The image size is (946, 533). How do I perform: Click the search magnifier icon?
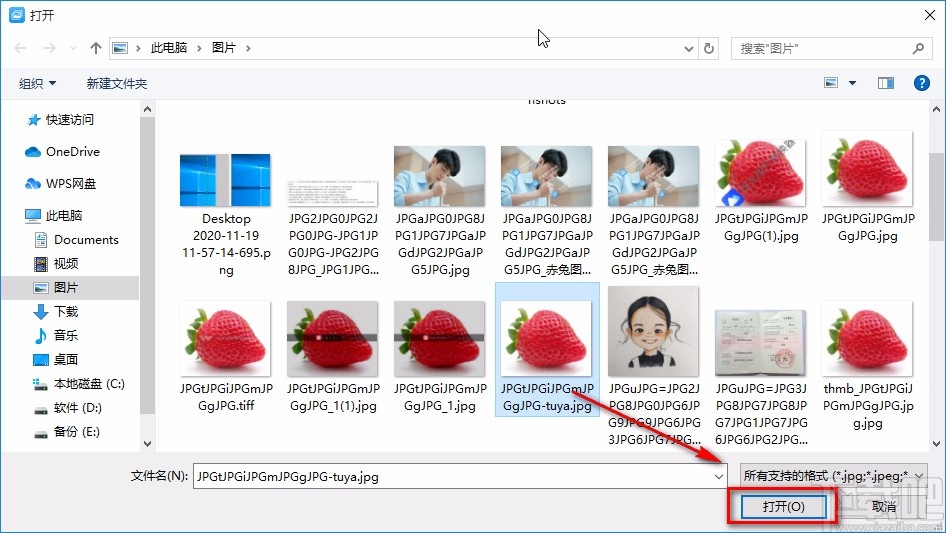click(918, 48)
